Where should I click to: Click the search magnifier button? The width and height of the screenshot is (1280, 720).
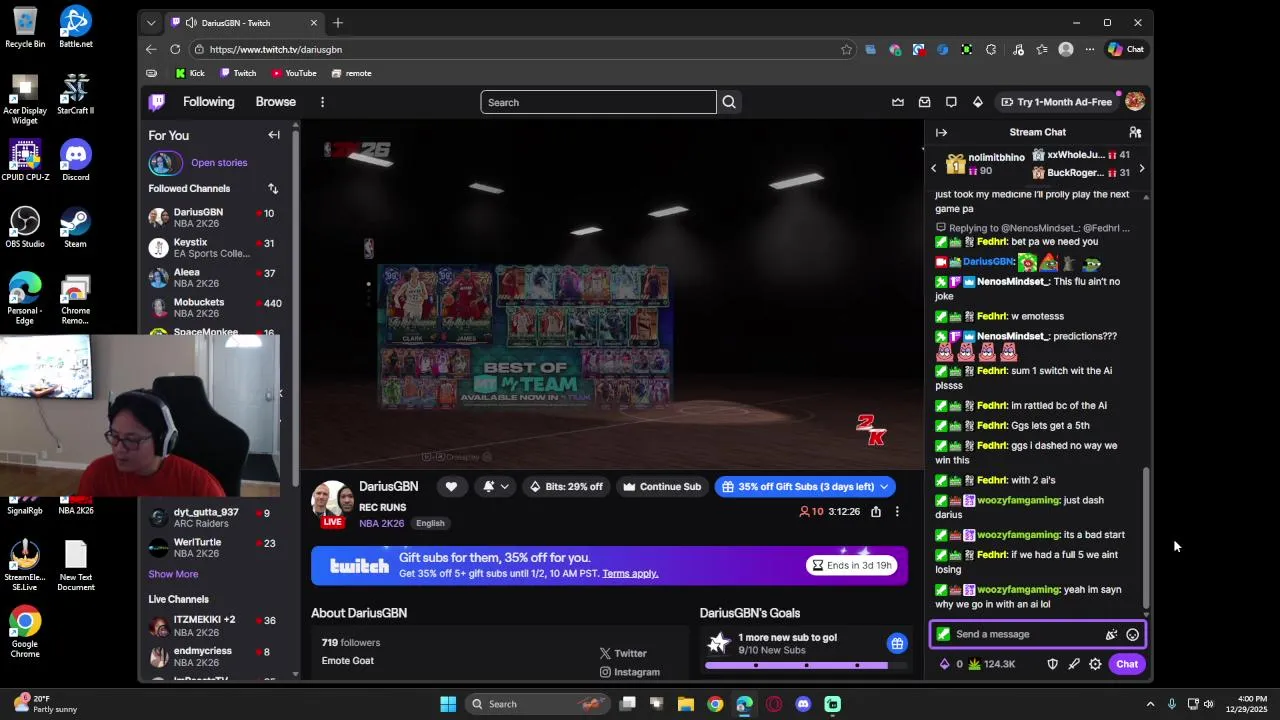729,102
